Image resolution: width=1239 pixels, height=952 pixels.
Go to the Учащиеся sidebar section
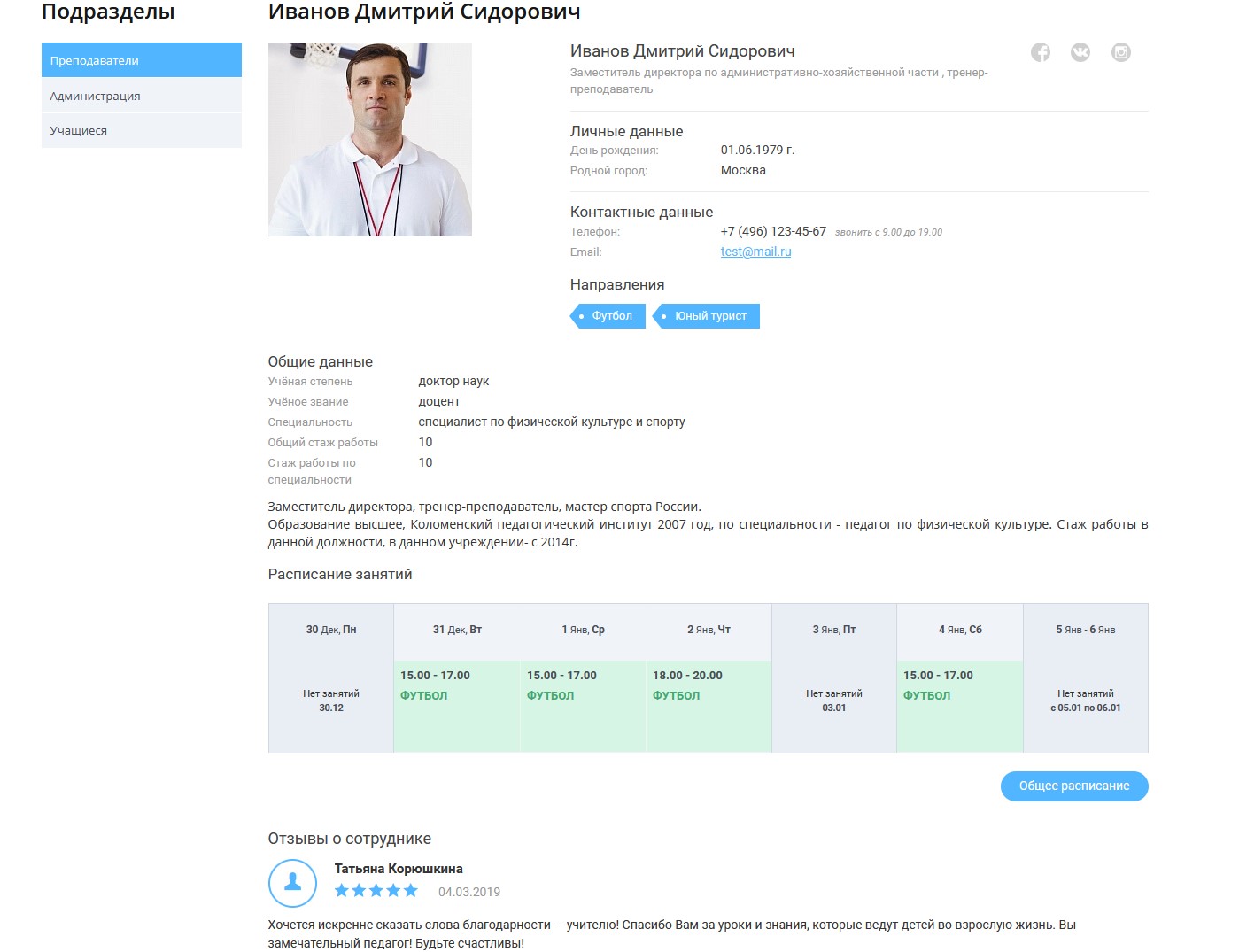(142, 130)
